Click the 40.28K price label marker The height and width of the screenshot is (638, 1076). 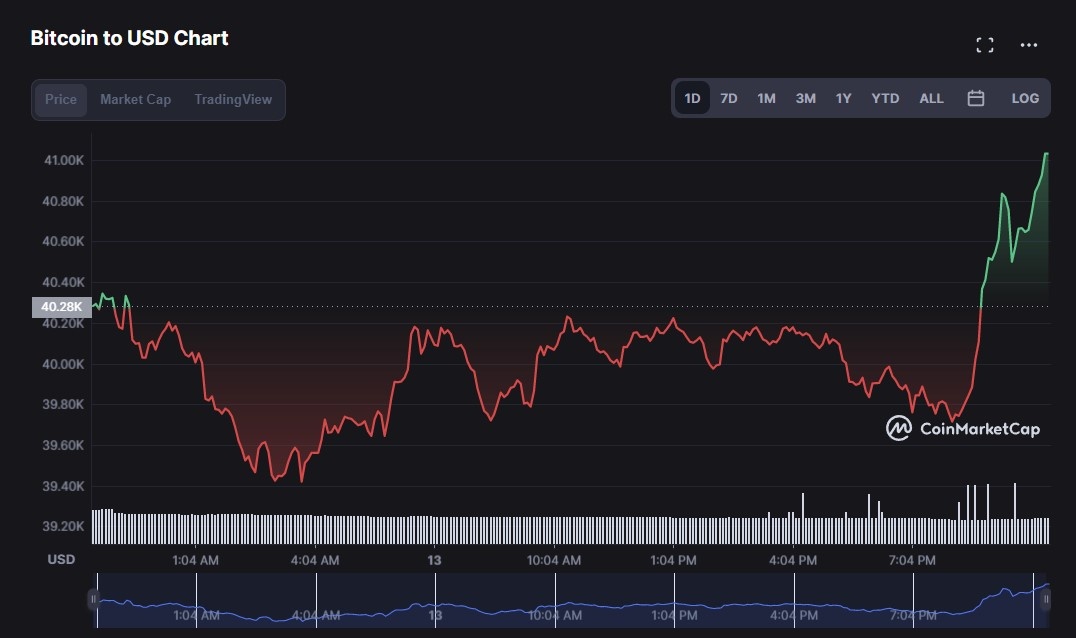click(61, 307)
